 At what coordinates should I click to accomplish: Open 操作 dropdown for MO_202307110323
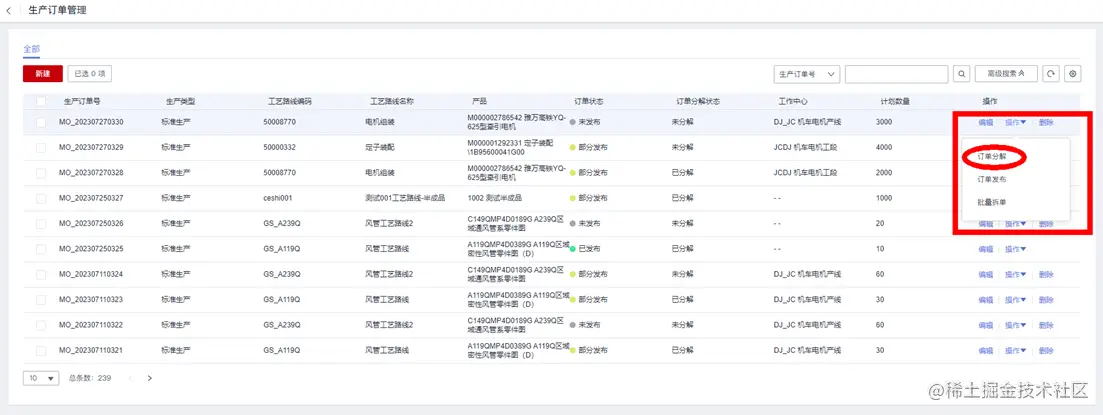pyautogui.click(x=1015, y=300)
